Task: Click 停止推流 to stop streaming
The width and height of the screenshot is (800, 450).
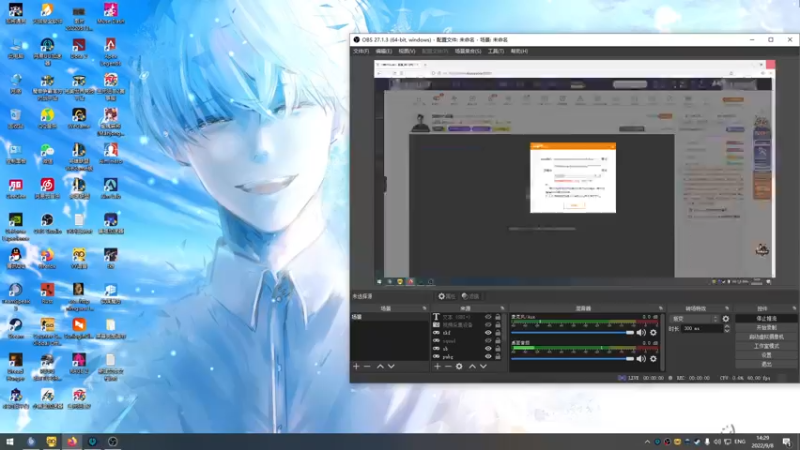Action: coord(766,318)
